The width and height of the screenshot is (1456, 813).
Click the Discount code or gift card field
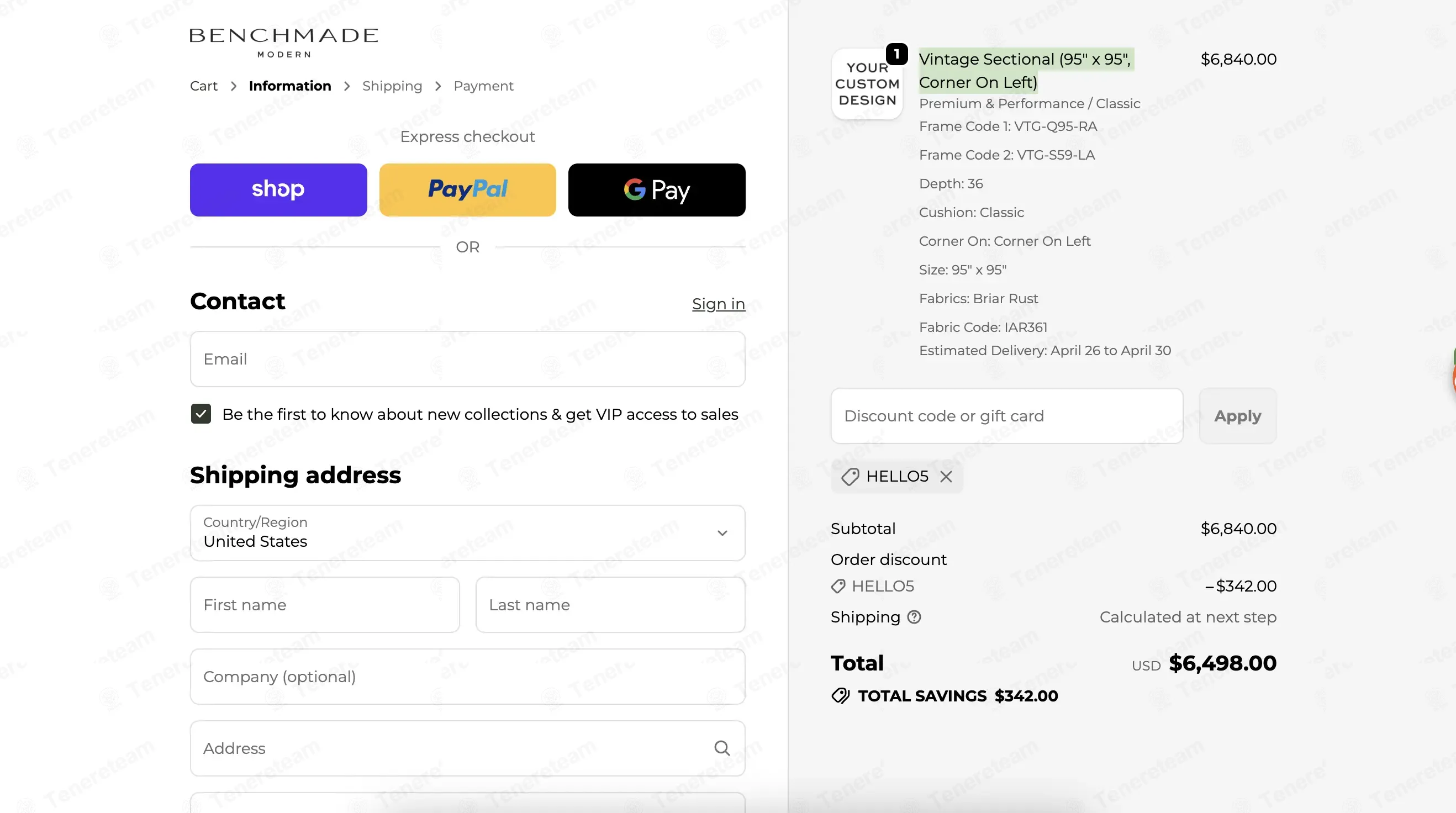pyautogui.click(x=1006, y=415)
